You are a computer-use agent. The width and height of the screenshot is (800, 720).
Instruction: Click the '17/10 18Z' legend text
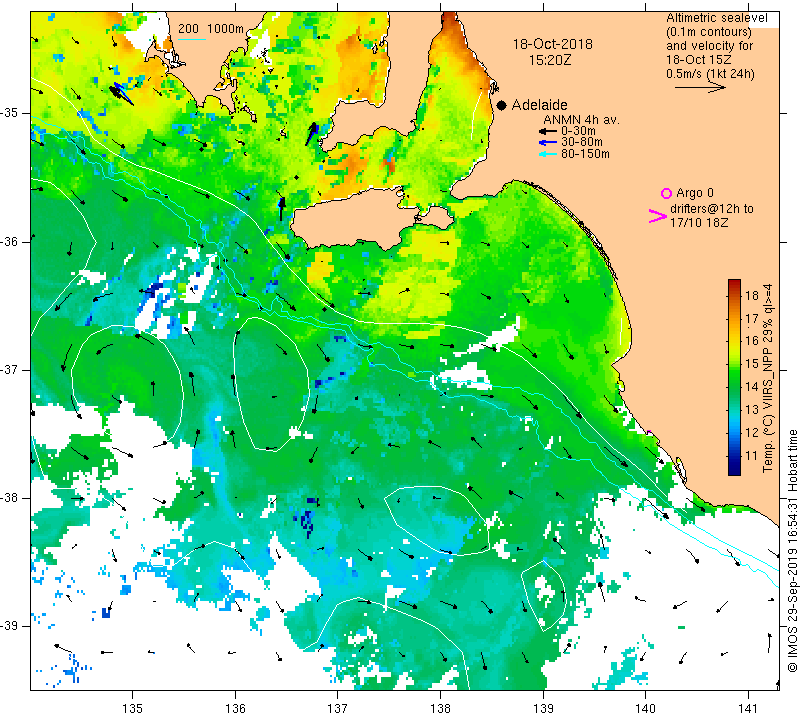tap(698, 222)
